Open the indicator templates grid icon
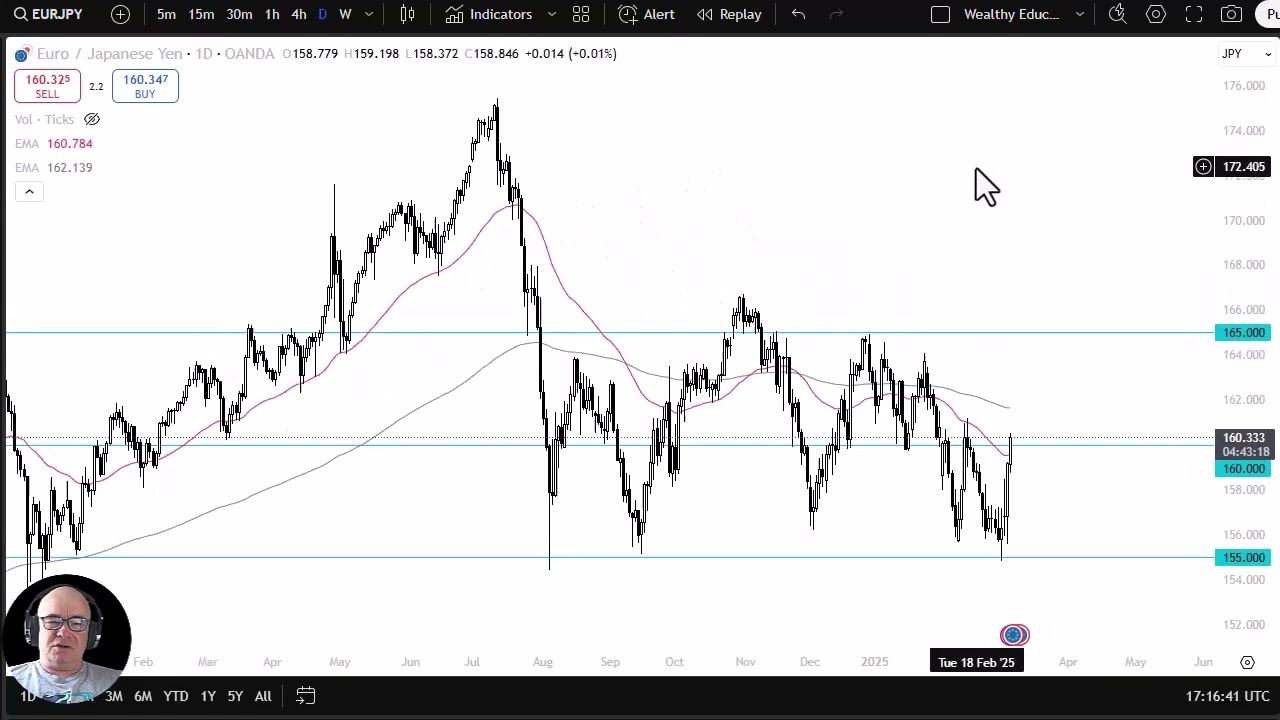Viewport: 1280px width, 720px height. coord(581,14)
